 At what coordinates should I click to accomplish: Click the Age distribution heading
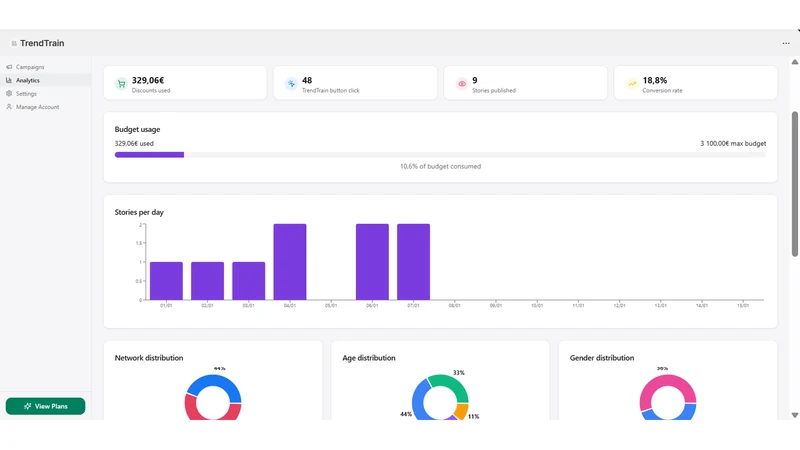tap(369, 358)
